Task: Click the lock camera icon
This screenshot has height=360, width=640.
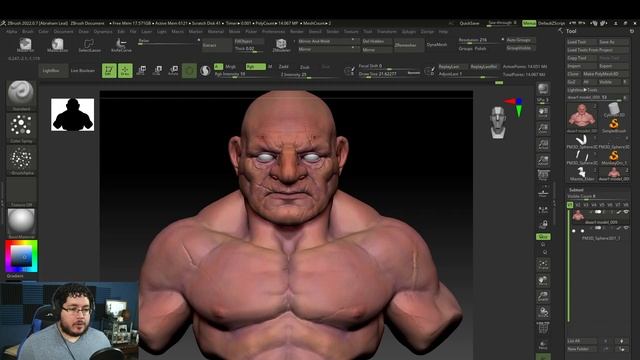Action: point(543,224)
